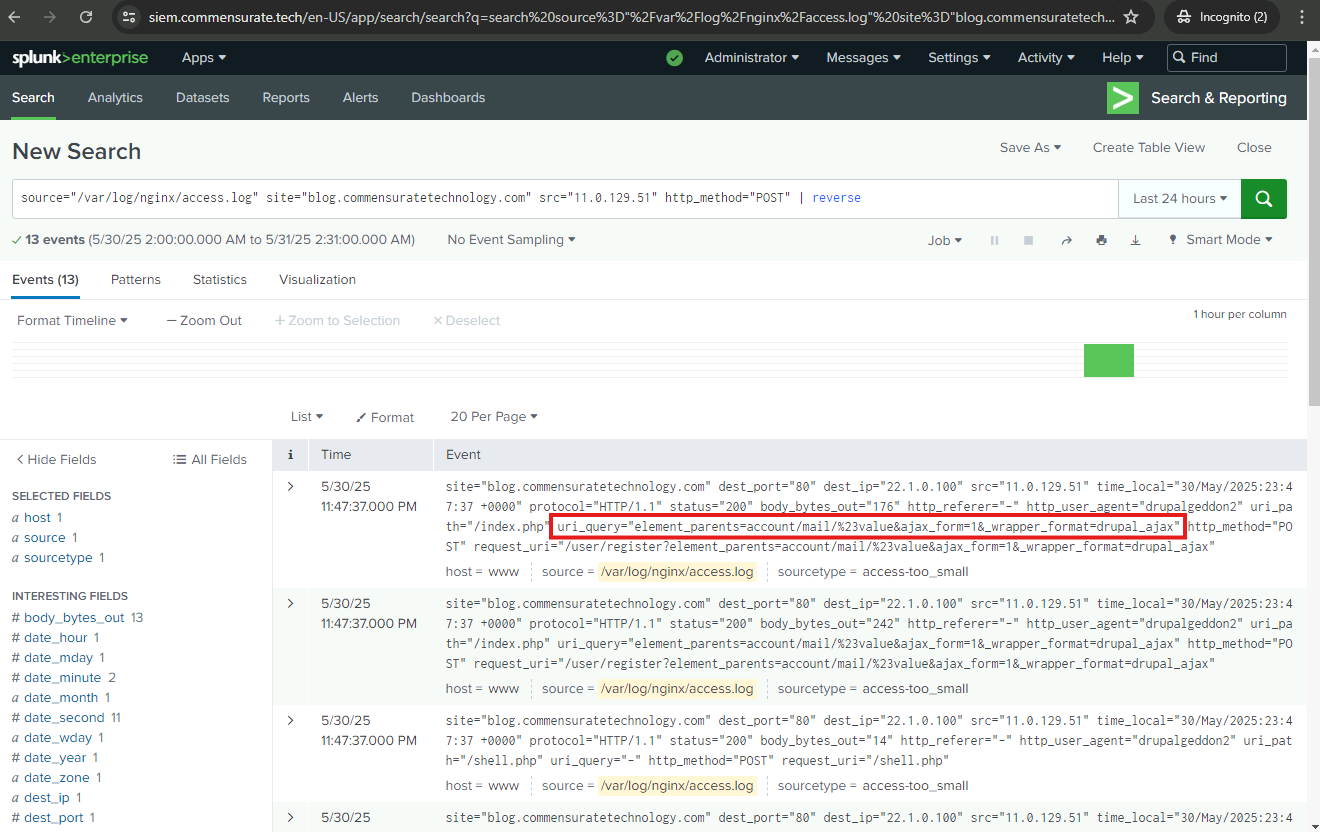This screenshot has width=1320, height=832.
Task: Click the green health status check icon
Action: [x=675, y=58]
